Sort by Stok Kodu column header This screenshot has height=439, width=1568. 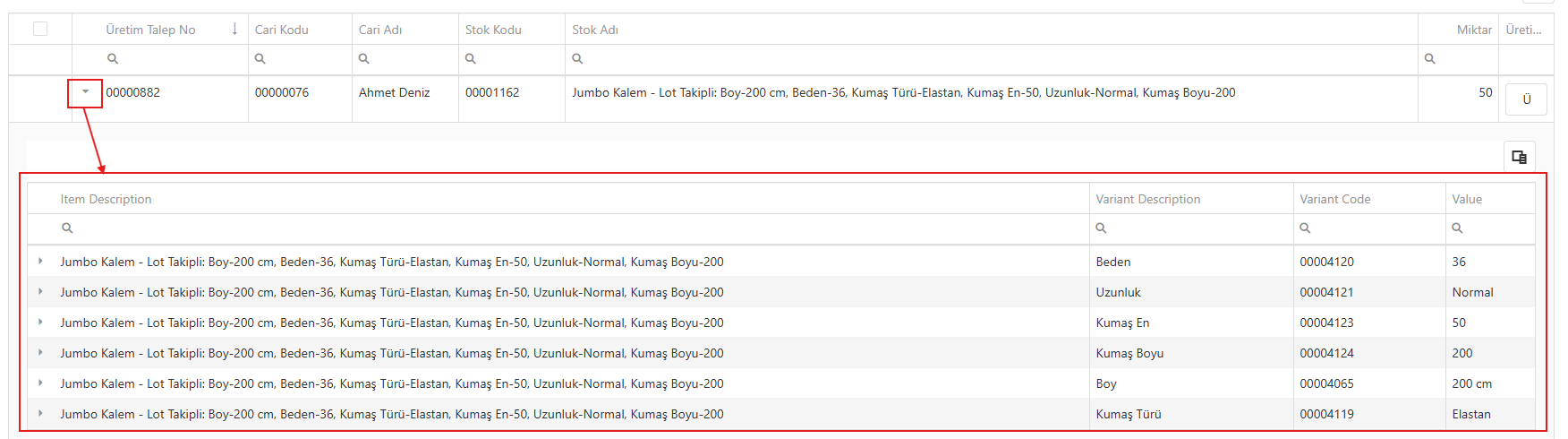click(x=493, y=30)
